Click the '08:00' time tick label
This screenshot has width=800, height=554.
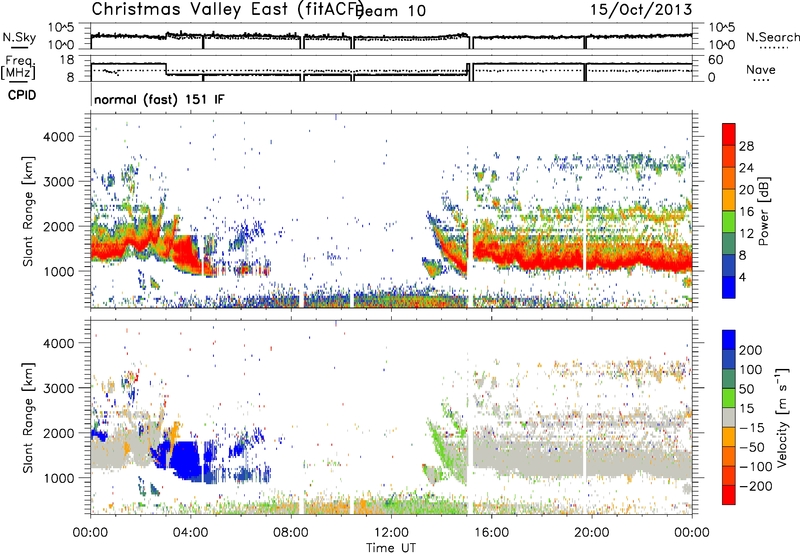pyautogui.click(x=291, y=533)
